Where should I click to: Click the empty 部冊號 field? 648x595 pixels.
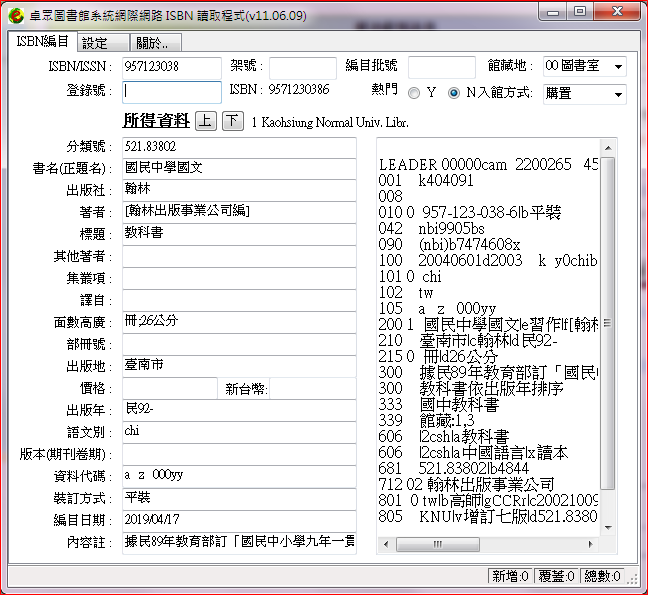239,345
